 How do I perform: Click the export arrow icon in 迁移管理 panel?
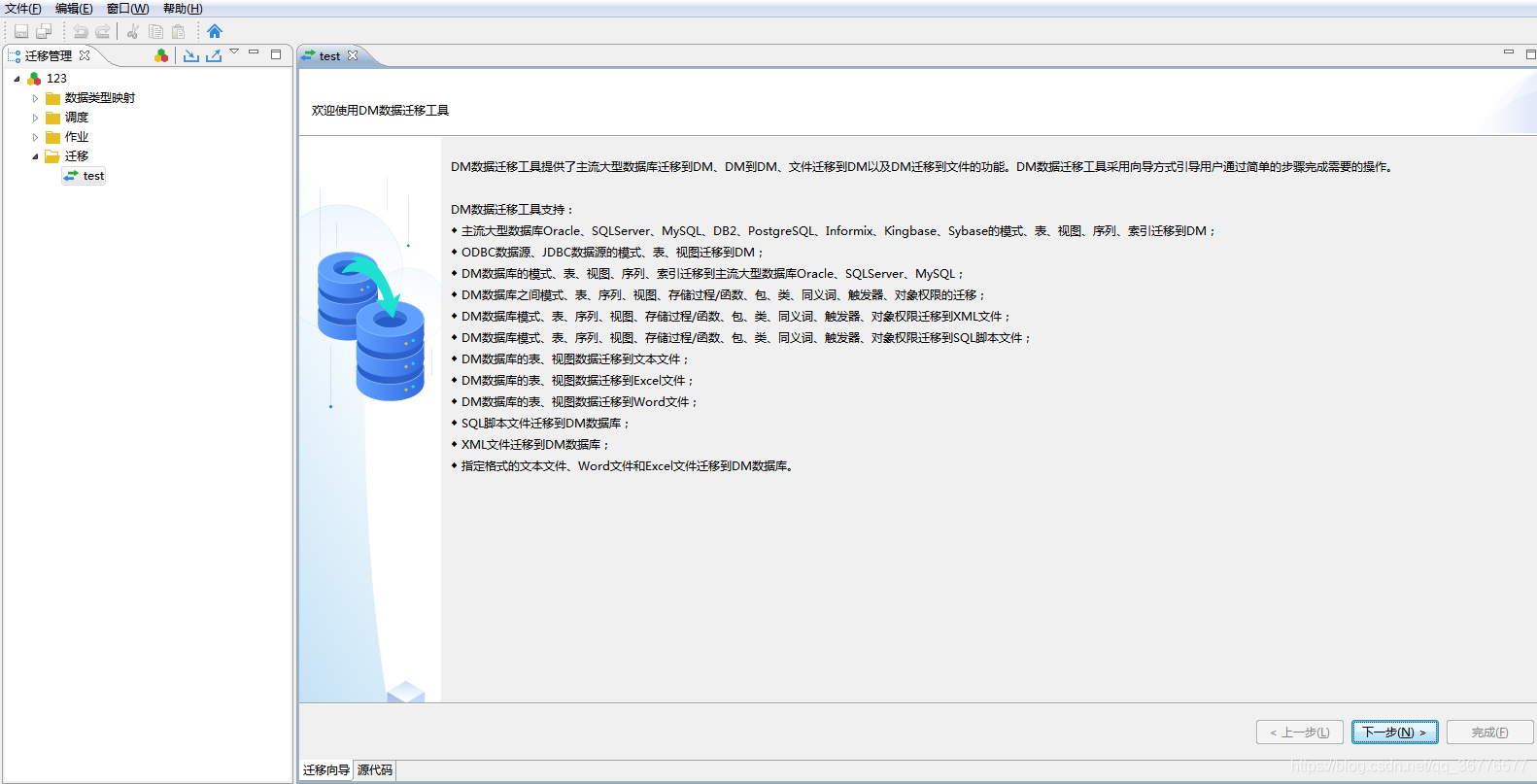pyautogui.click(x=214, y=55)
